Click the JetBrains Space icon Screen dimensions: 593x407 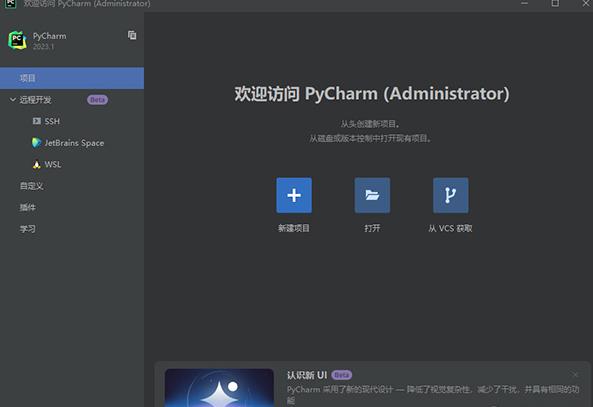click(36, 143)
